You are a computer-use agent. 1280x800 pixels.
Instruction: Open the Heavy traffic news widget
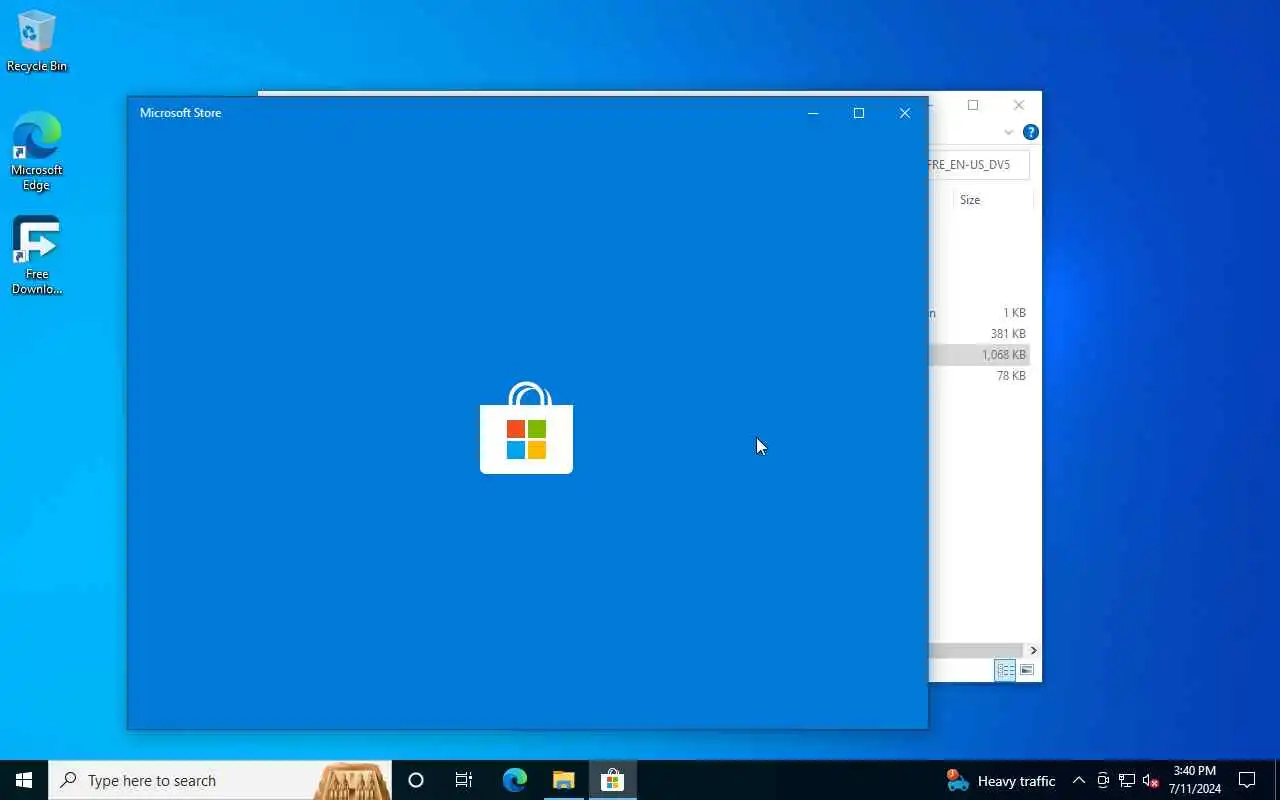coord(1001,781)
